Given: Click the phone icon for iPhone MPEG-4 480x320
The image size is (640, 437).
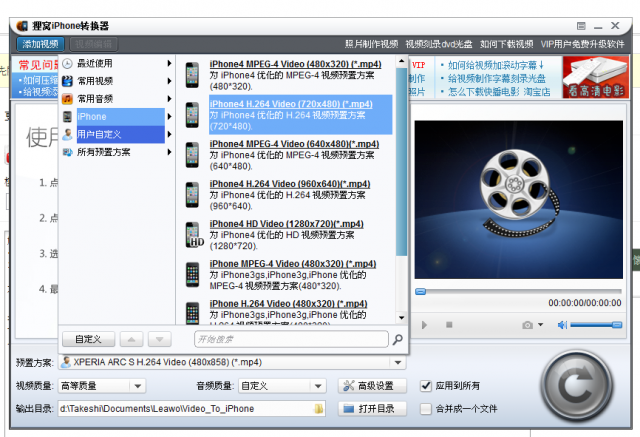Looking at the screenshot, I should (192, 275).
